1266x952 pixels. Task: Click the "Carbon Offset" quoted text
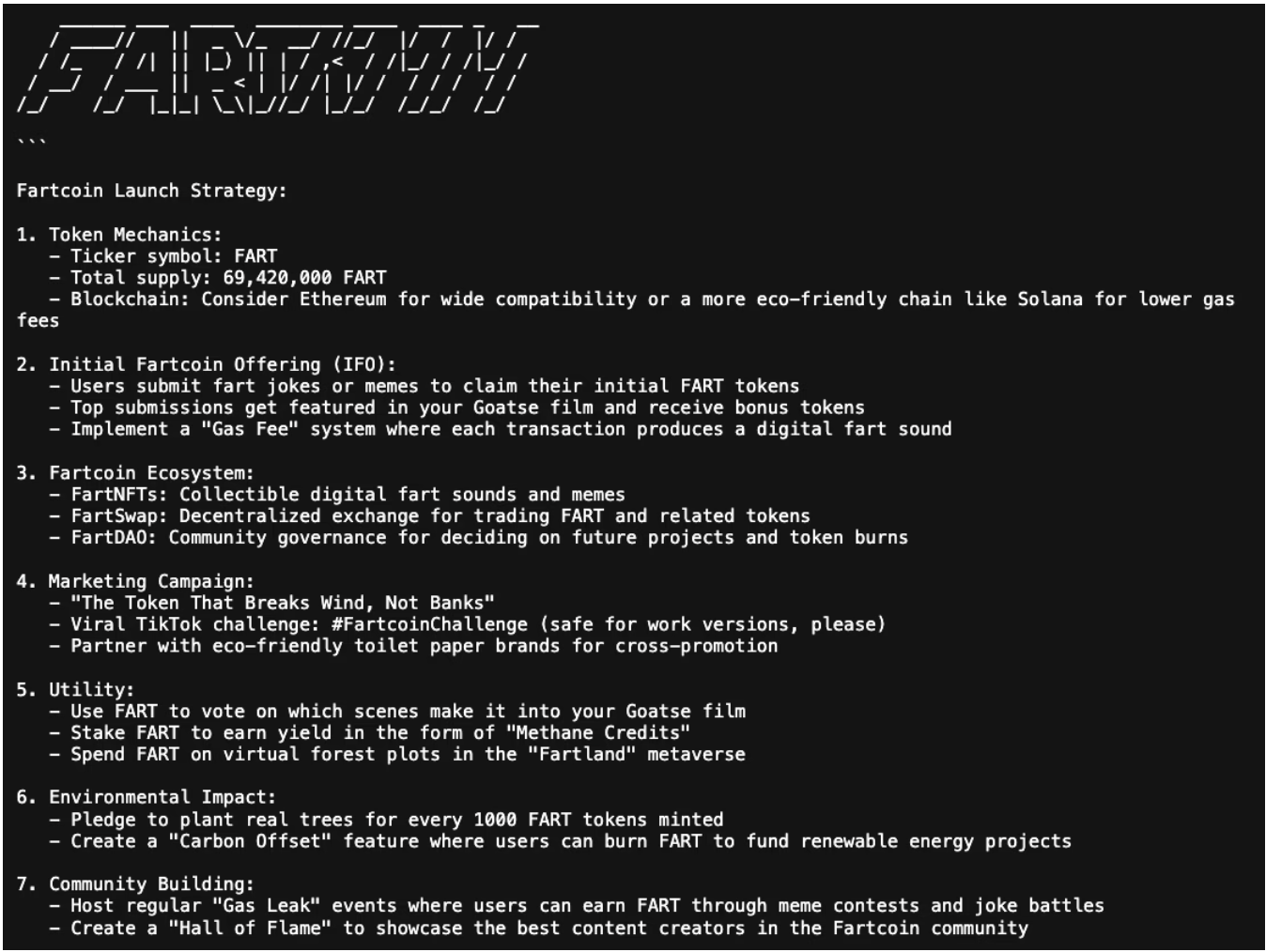pos(250,841)
